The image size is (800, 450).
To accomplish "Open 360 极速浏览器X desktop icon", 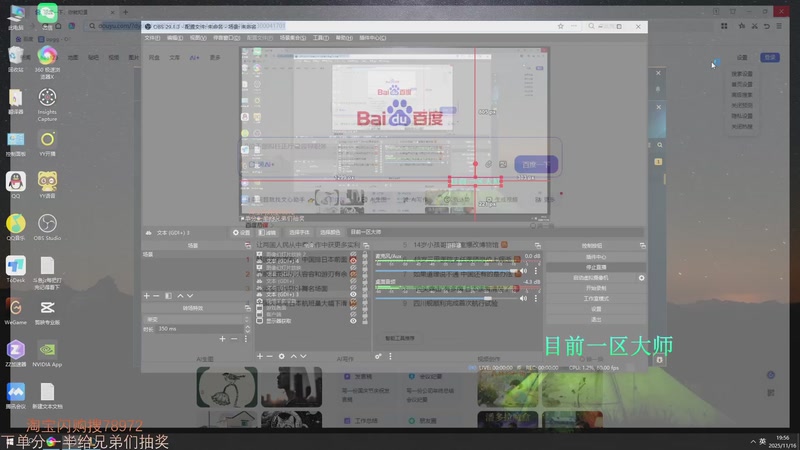I will tap(47, 62).
